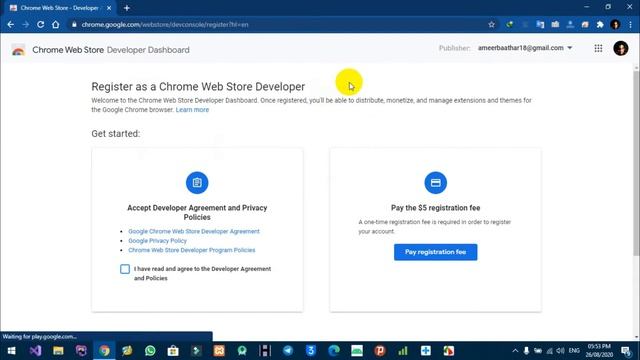Launch Visual Studio from the taskbar
640x360 pixels.
[x=35, y=351]
